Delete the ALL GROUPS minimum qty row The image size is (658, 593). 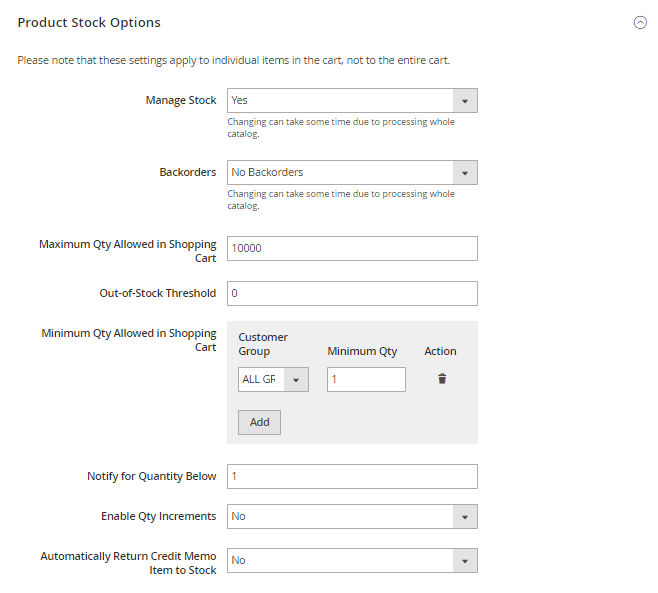click(x=442, y=379)
